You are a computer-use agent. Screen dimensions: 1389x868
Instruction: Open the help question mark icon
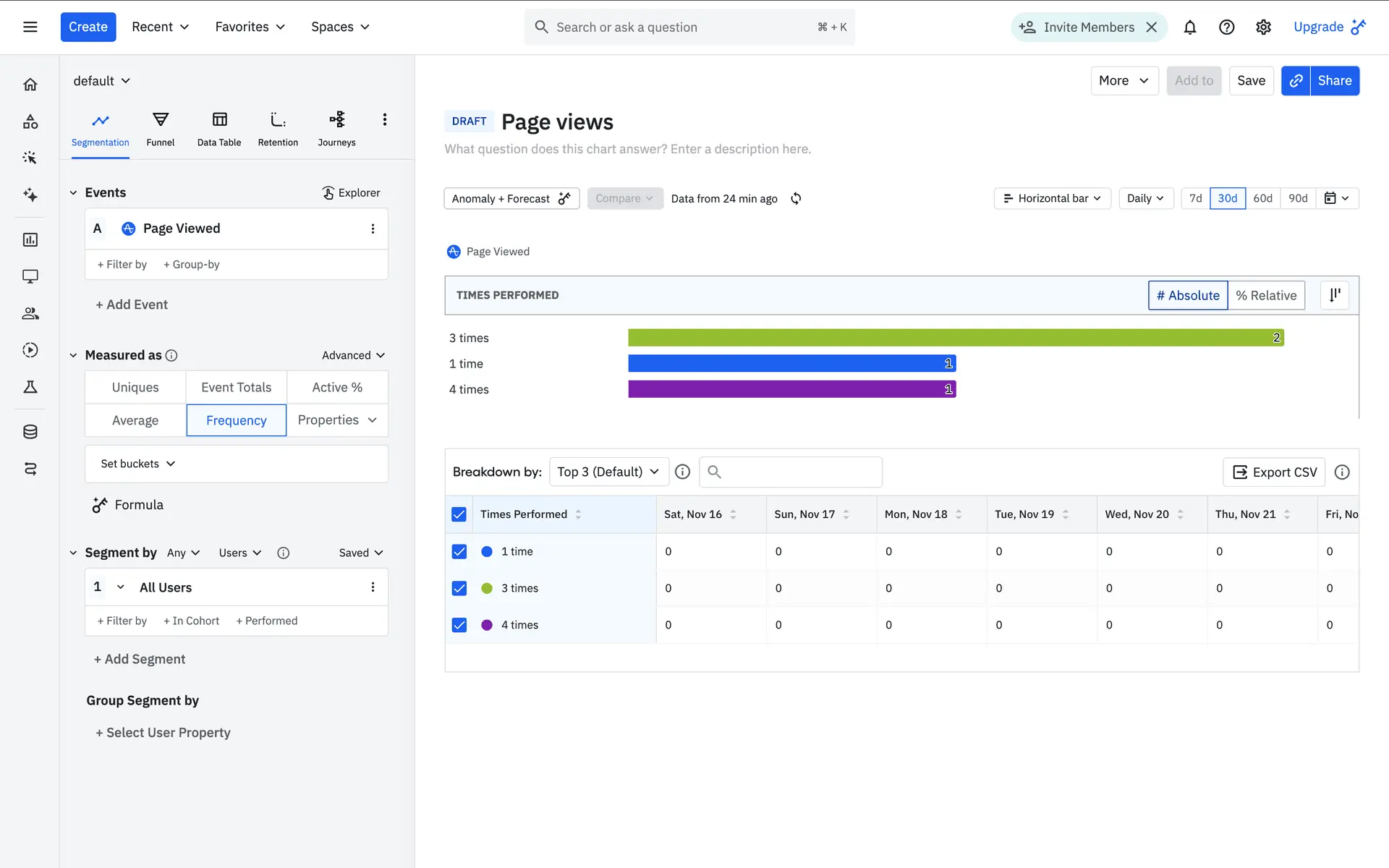[x=1226, y=27]
